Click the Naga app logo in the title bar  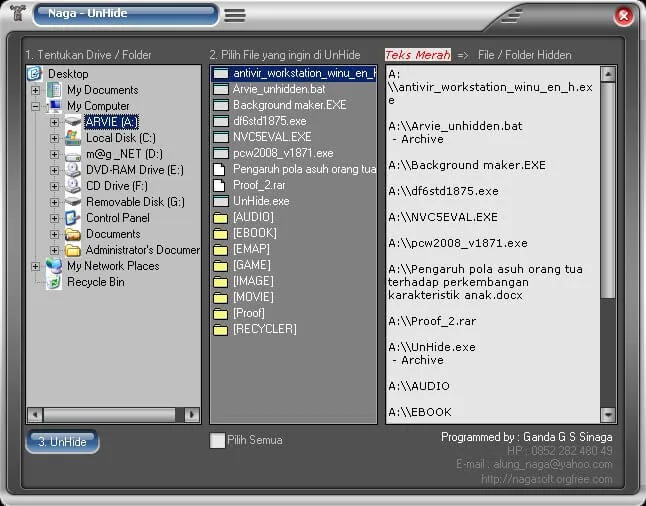[x=17, y=13]
